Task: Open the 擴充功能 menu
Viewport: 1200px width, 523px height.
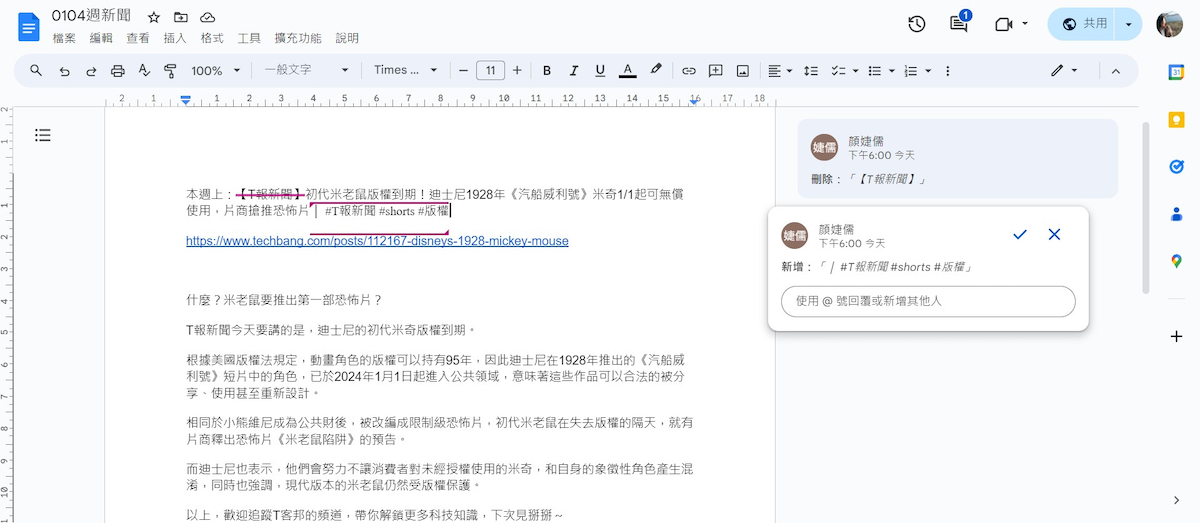Action: coord(298,38)
